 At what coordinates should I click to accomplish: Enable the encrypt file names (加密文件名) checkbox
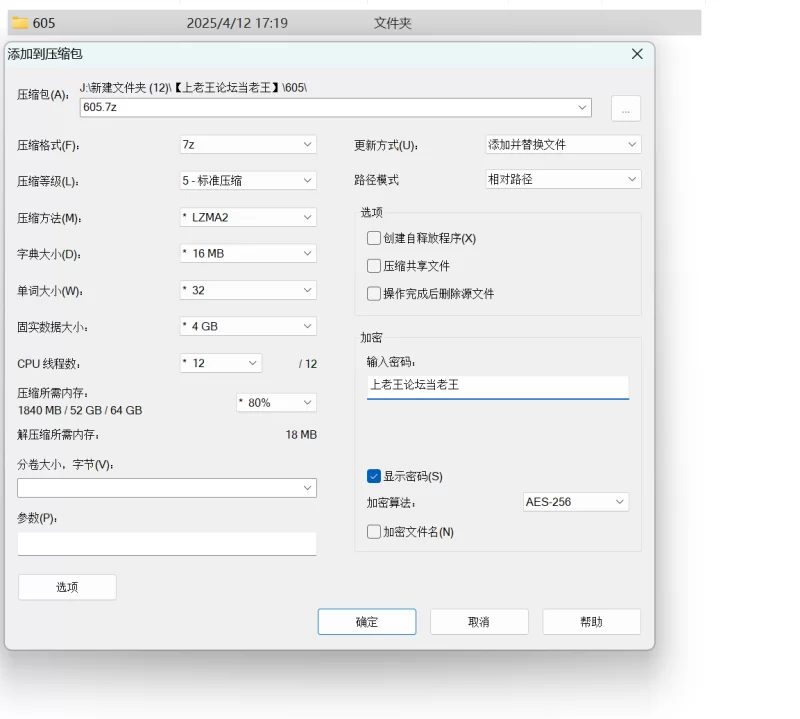(374, 532)
